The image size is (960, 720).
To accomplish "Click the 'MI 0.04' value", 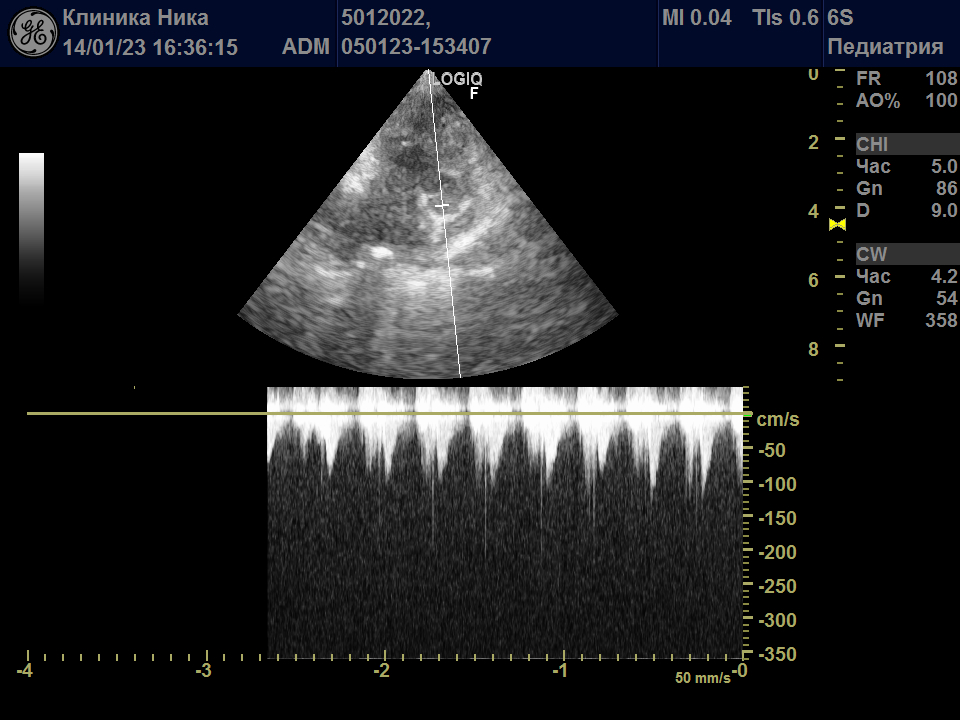I will (697, 18).
